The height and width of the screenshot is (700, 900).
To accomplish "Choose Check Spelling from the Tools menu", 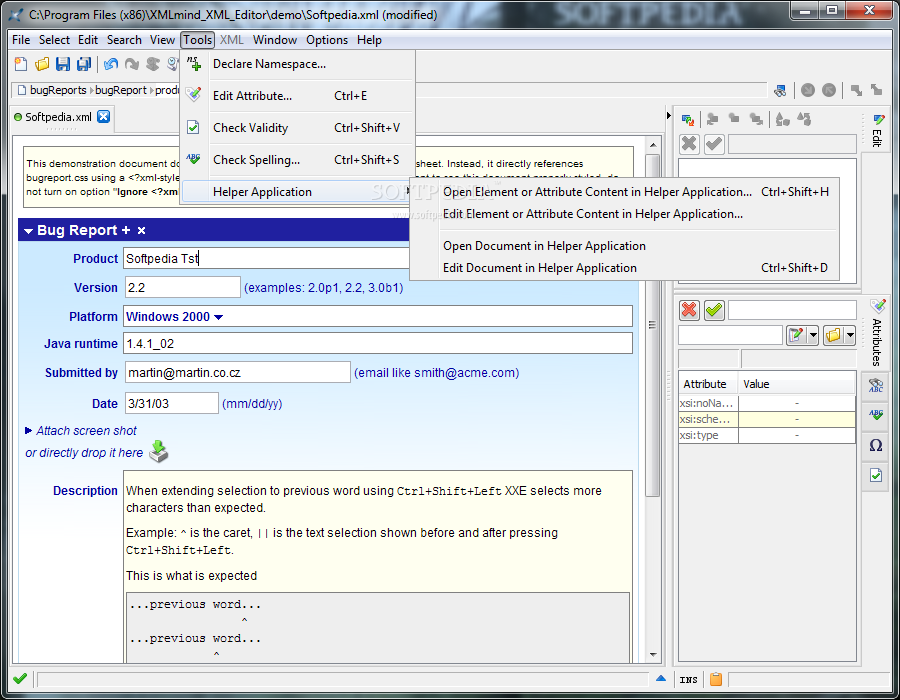I will click(297, 160).
